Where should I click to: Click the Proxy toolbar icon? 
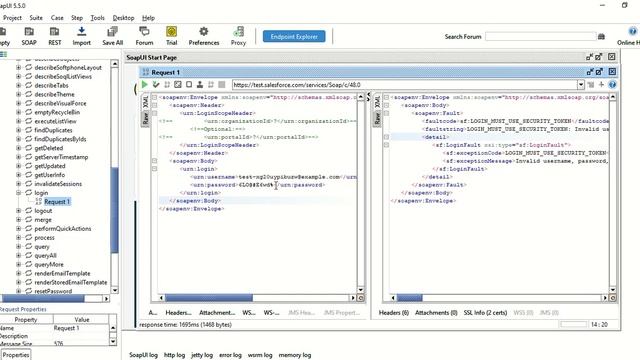pyautogui.click(x=238, y=36)
